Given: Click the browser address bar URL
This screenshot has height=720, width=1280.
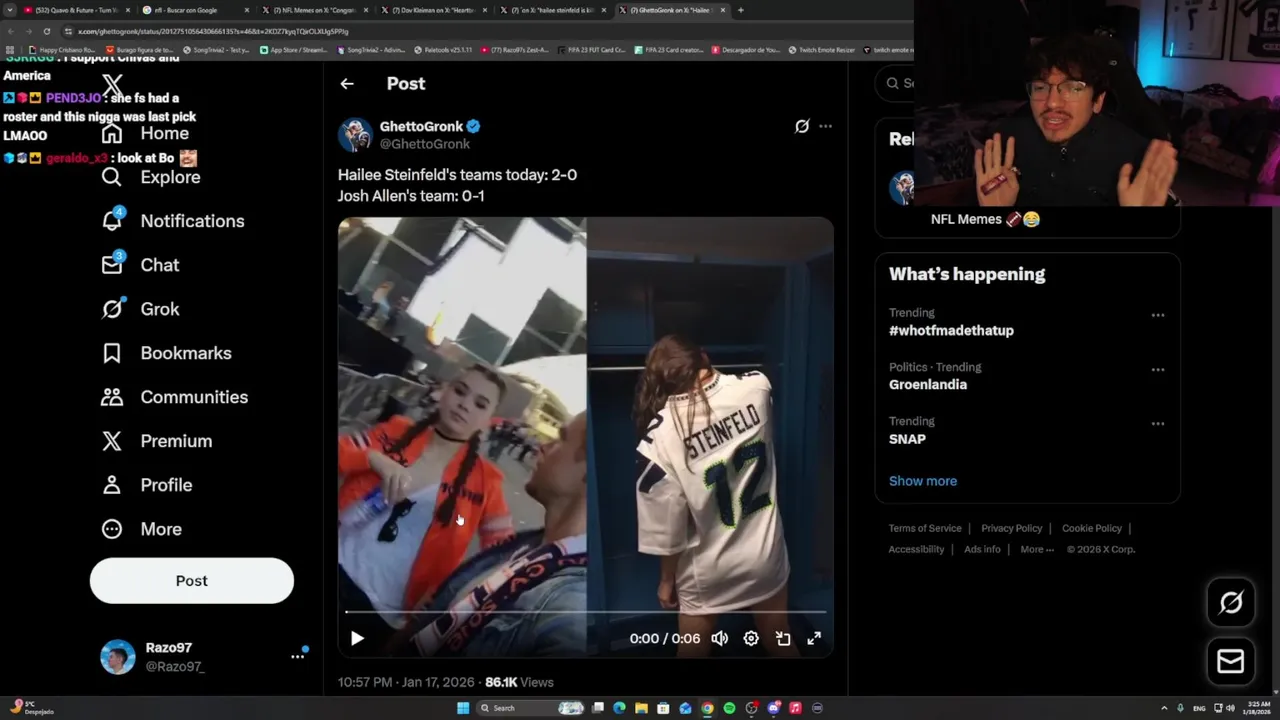Looking at the screenshot, I should click(213, 31).
